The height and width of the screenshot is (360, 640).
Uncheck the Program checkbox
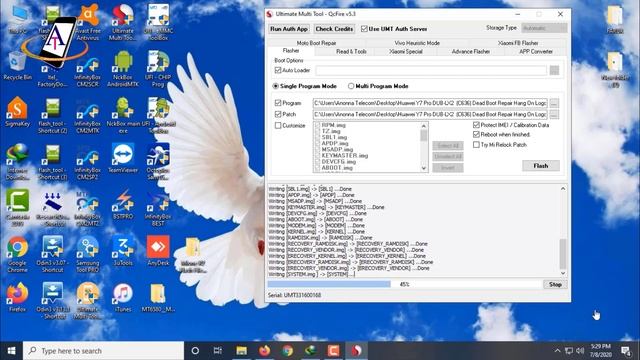tap(278, 103)
